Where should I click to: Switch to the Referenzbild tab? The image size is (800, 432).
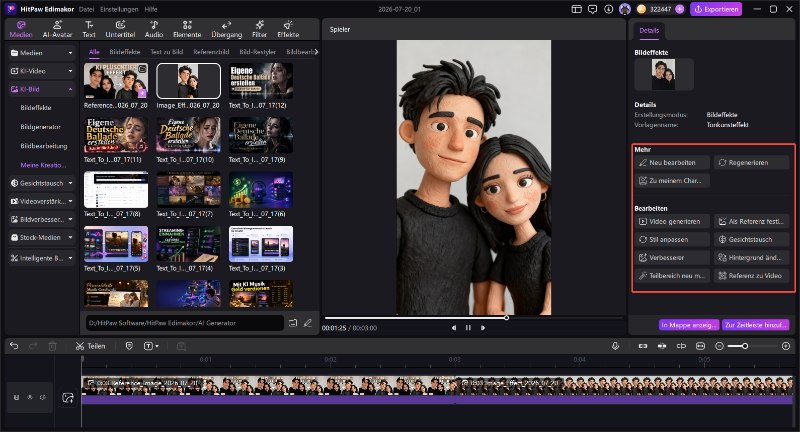pos(211,52)
